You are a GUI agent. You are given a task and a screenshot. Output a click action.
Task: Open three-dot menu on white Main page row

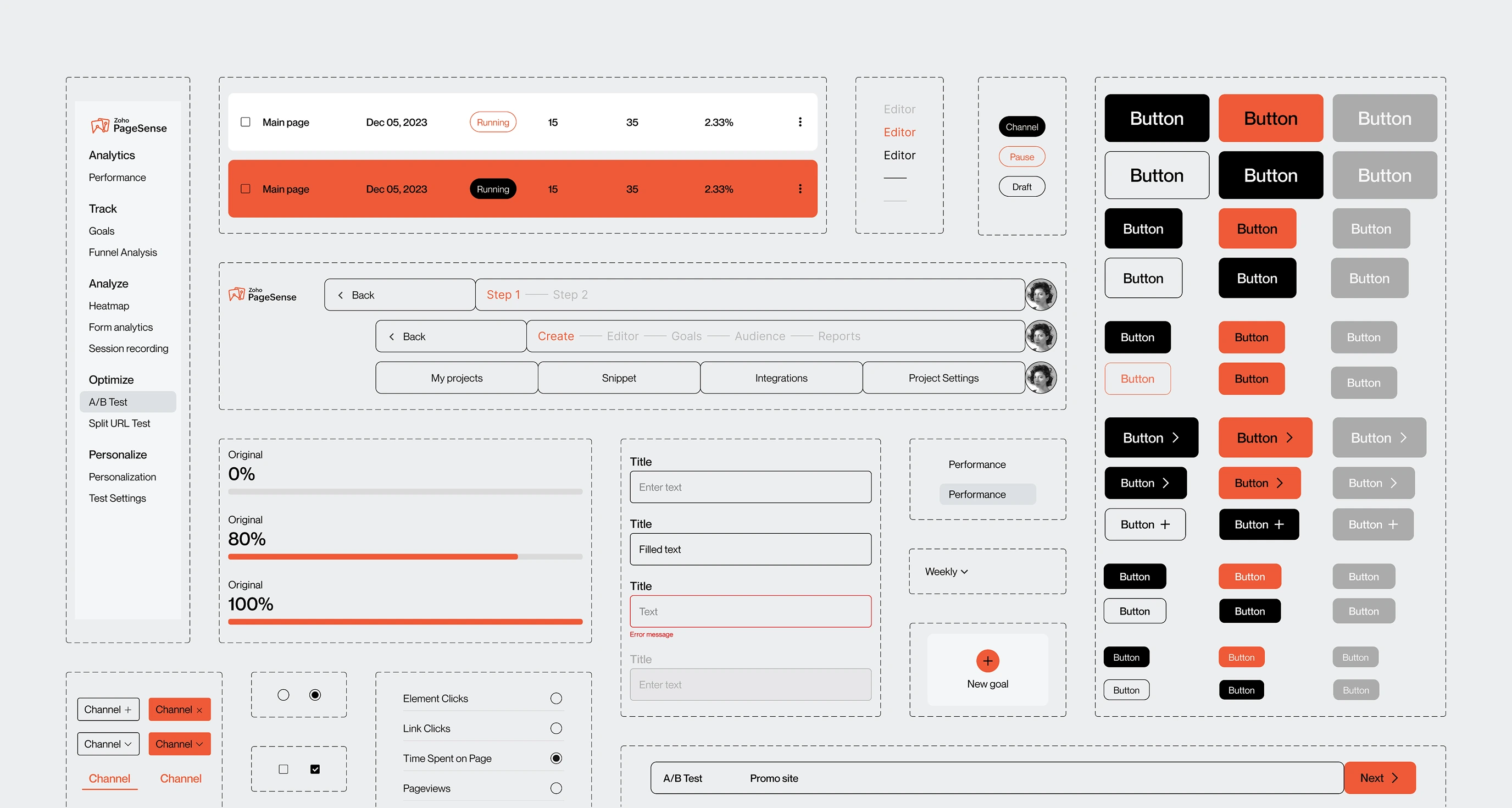tap(800, 122)
